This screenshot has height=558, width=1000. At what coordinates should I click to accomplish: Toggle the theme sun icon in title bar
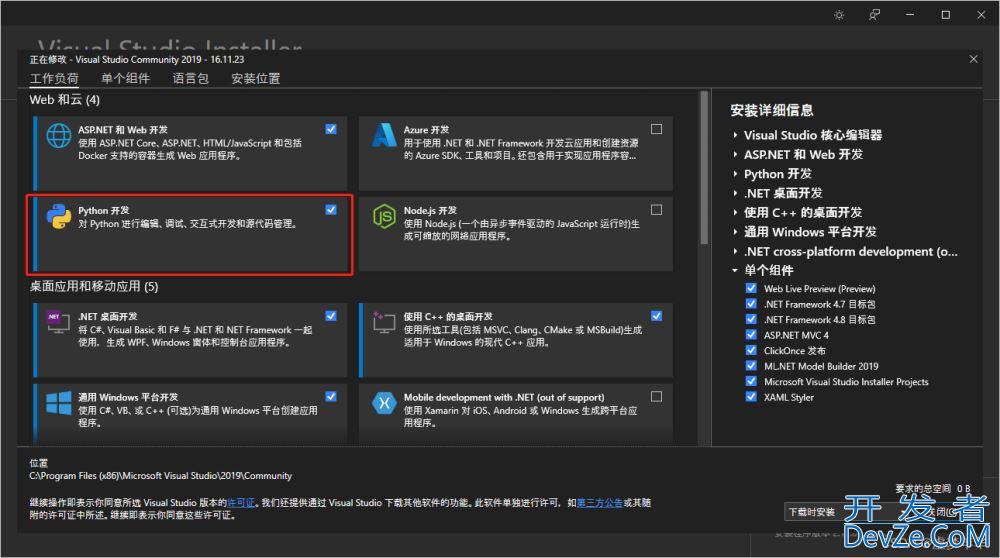tap(839, 15)
